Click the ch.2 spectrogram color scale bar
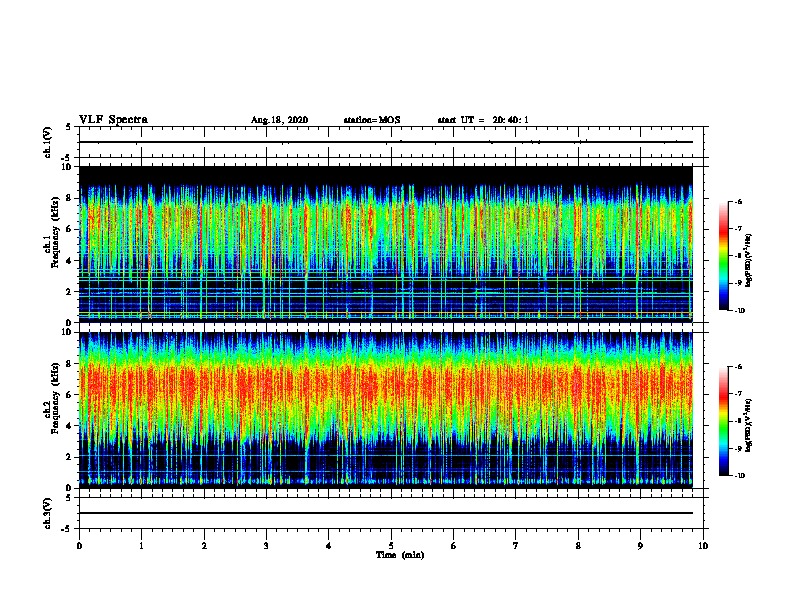792x612 pixels. click(724, 421)
